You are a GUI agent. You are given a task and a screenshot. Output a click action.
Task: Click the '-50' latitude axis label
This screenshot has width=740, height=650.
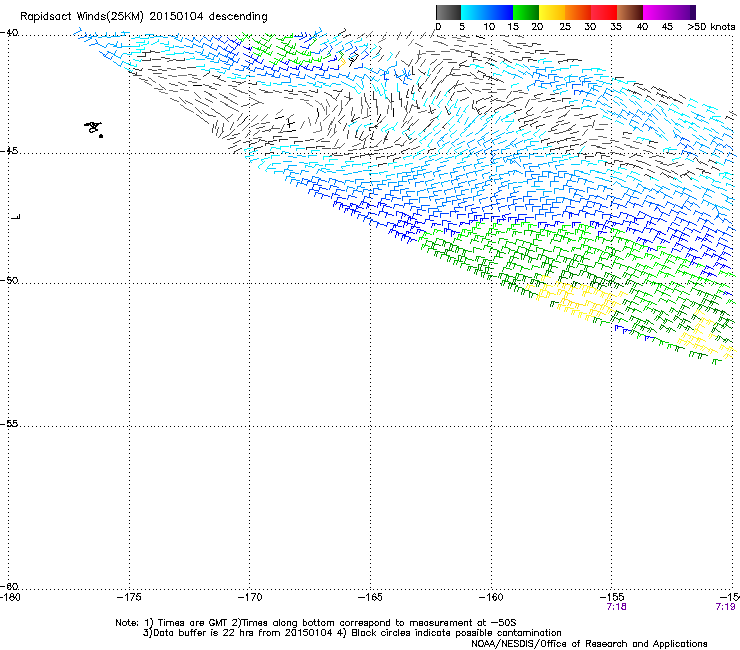point(9,280)
